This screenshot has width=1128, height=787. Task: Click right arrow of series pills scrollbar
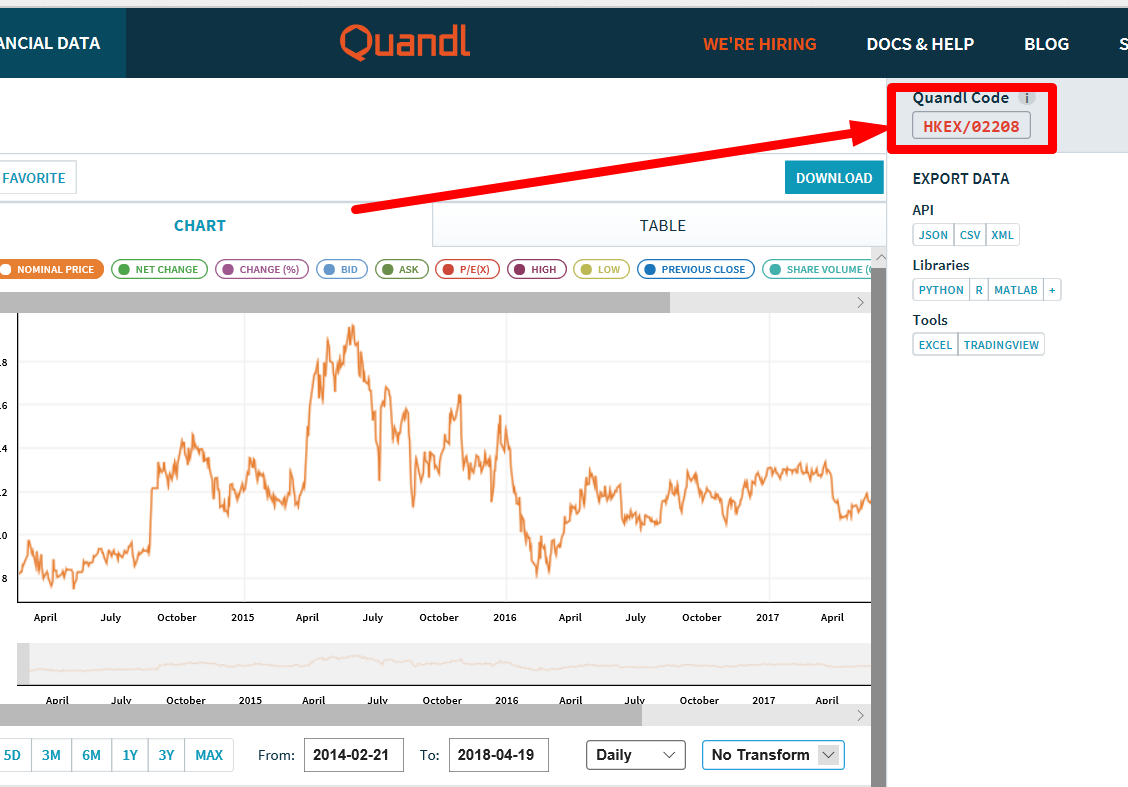tap(860, 302)
